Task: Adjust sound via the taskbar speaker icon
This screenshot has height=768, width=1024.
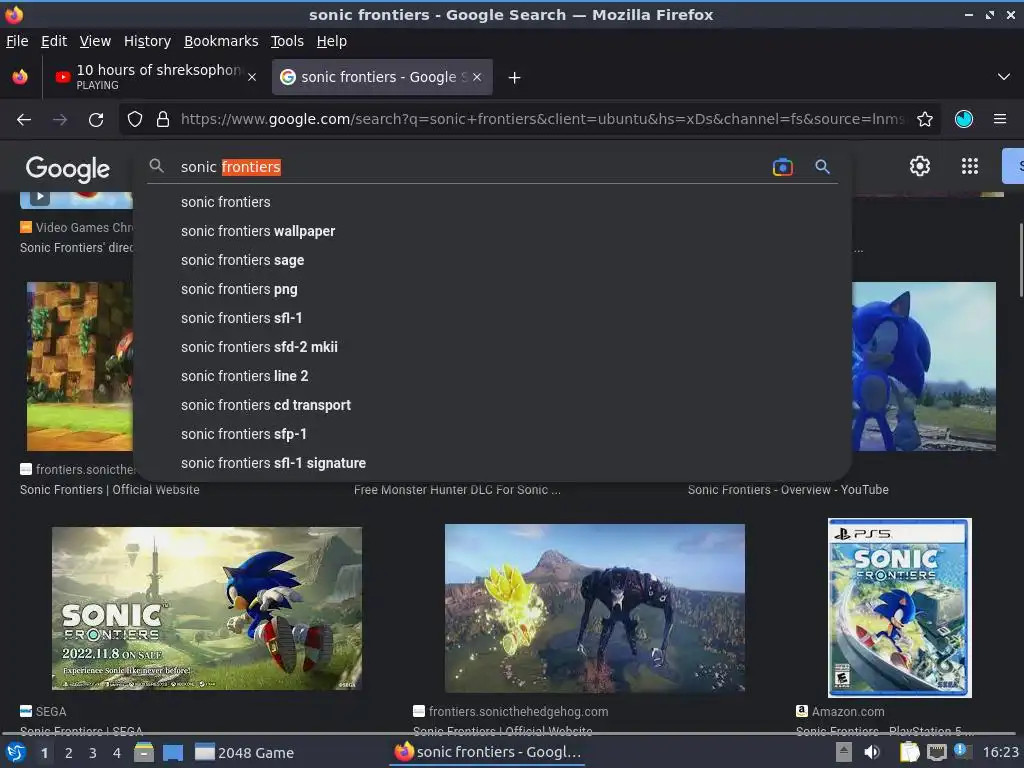Action: (872, 752)
